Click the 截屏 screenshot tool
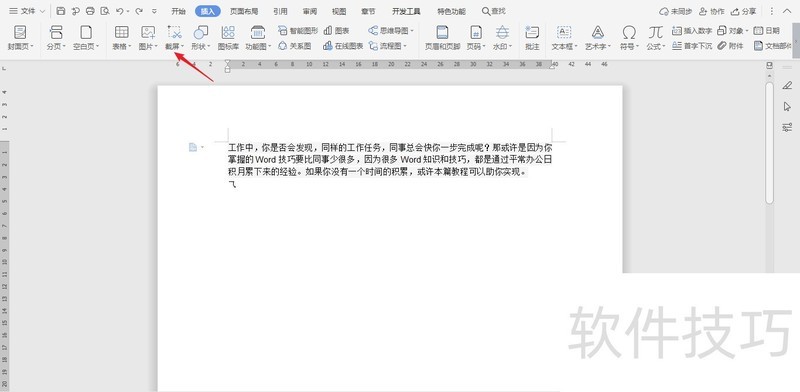 pyautogui.click(x=174, y=38)
